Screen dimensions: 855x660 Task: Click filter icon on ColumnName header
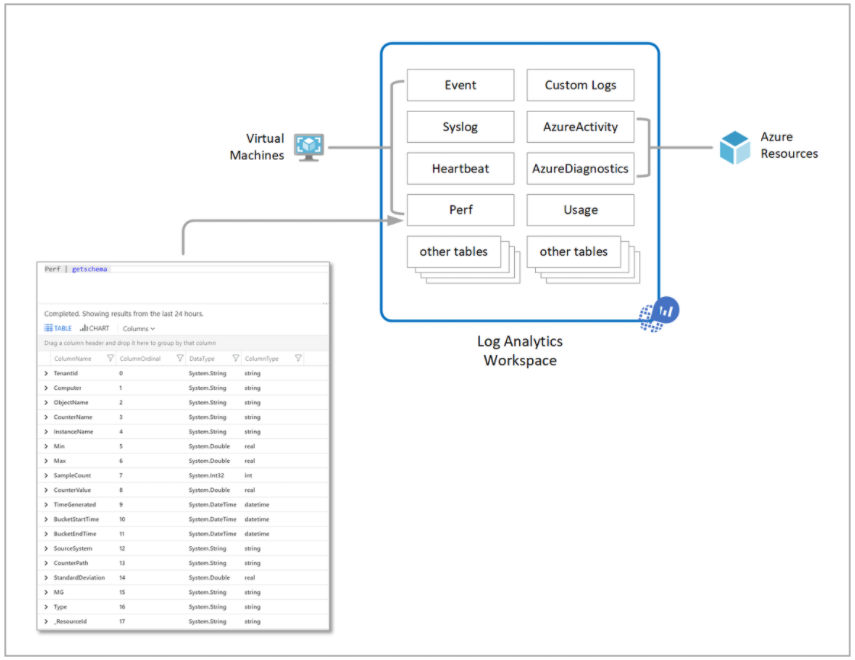tap(110, 358)
